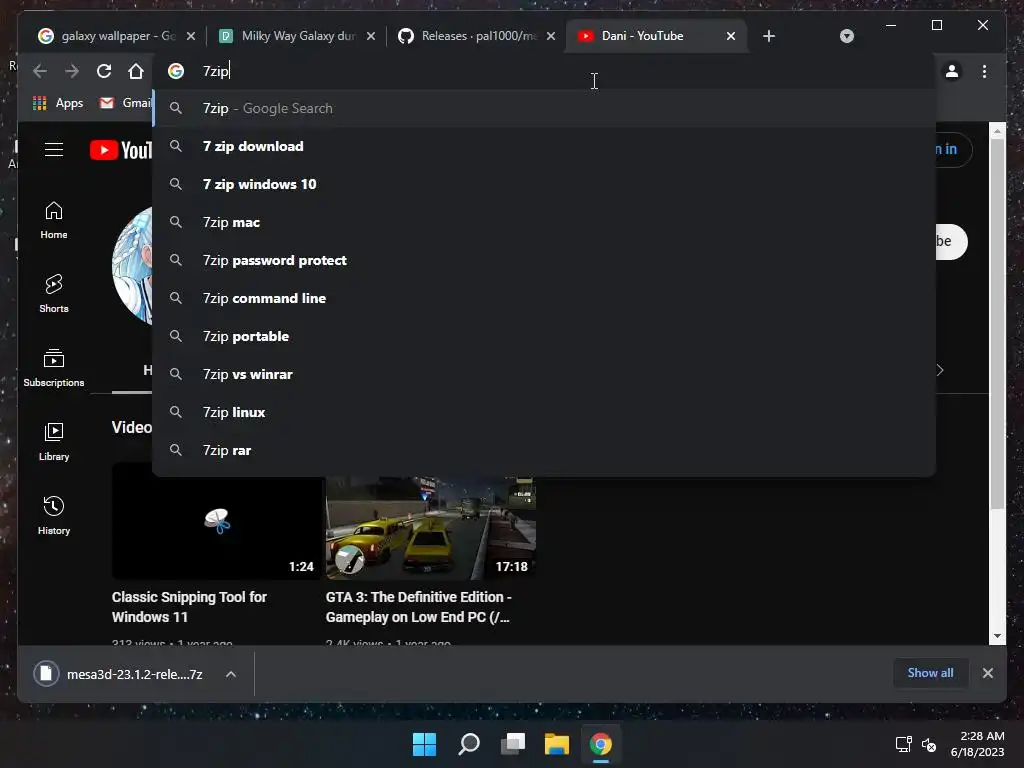The image size is (1024, 768).
Task: Open Task View on taskbar
Action: [x=513, y=744]
